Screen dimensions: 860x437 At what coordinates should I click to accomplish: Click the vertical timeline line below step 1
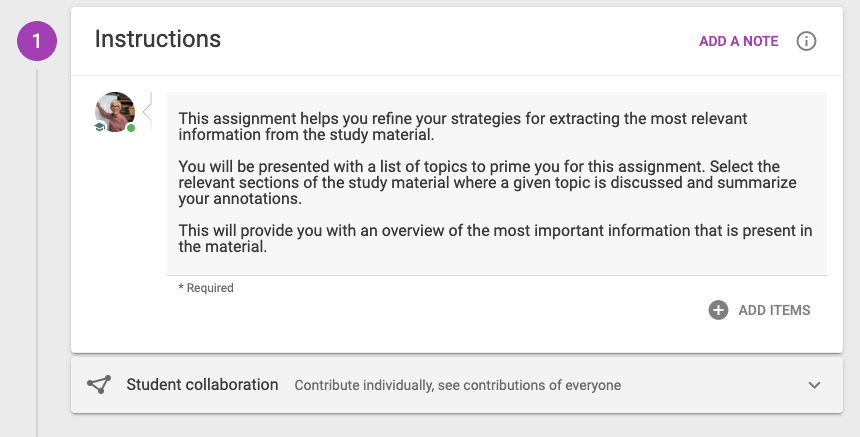pos(37,252)
